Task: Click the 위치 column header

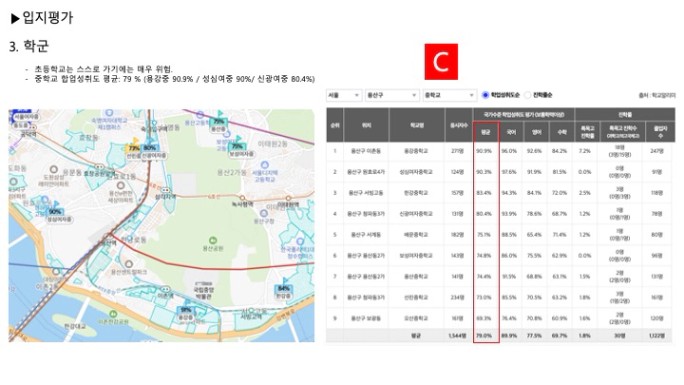Action: (x=366, y=125)
